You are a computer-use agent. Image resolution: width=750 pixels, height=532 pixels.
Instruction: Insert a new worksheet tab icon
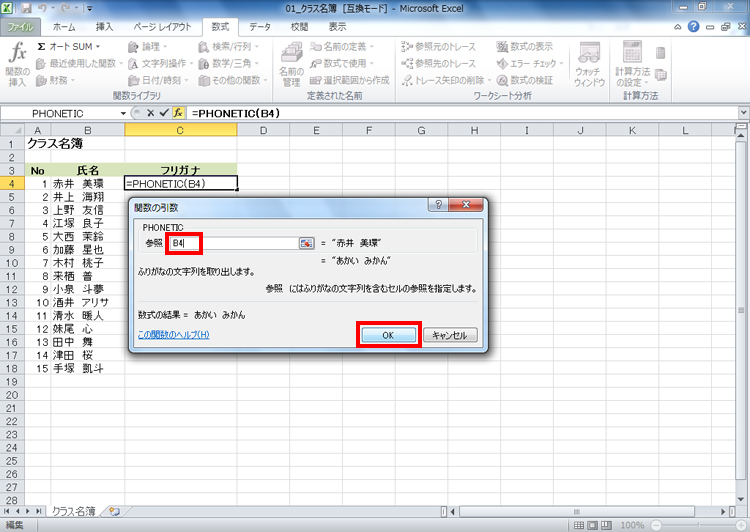114,511
